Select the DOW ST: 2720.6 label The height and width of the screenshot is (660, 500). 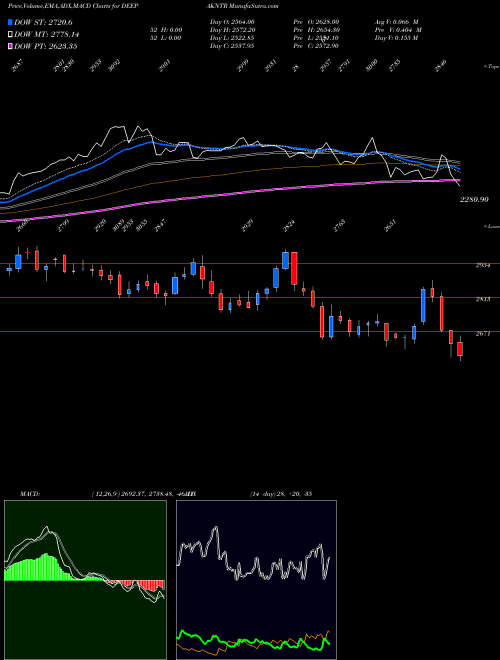[43, 22]
